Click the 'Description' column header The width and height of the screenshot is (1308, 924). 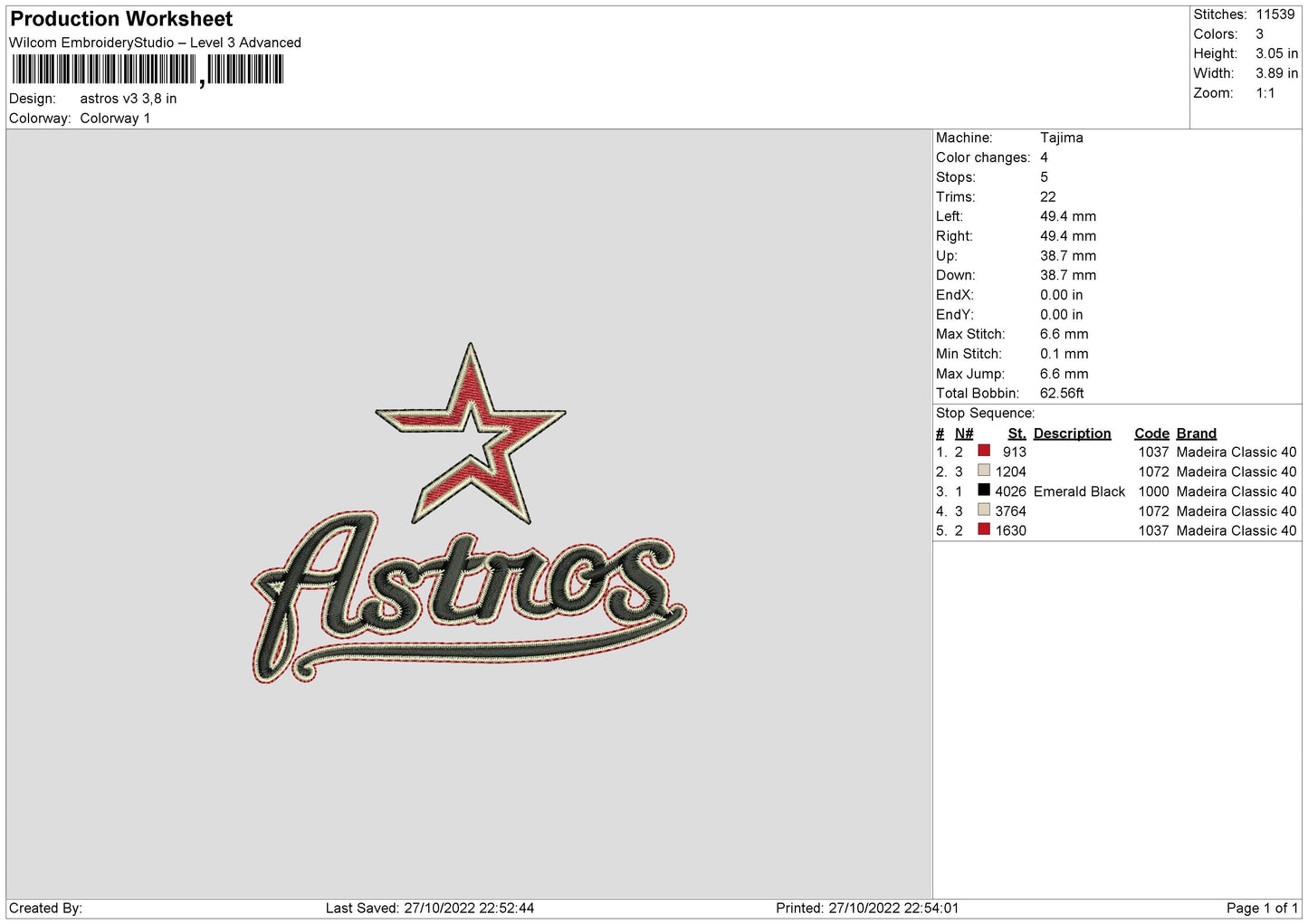(x=1073, y=433)
